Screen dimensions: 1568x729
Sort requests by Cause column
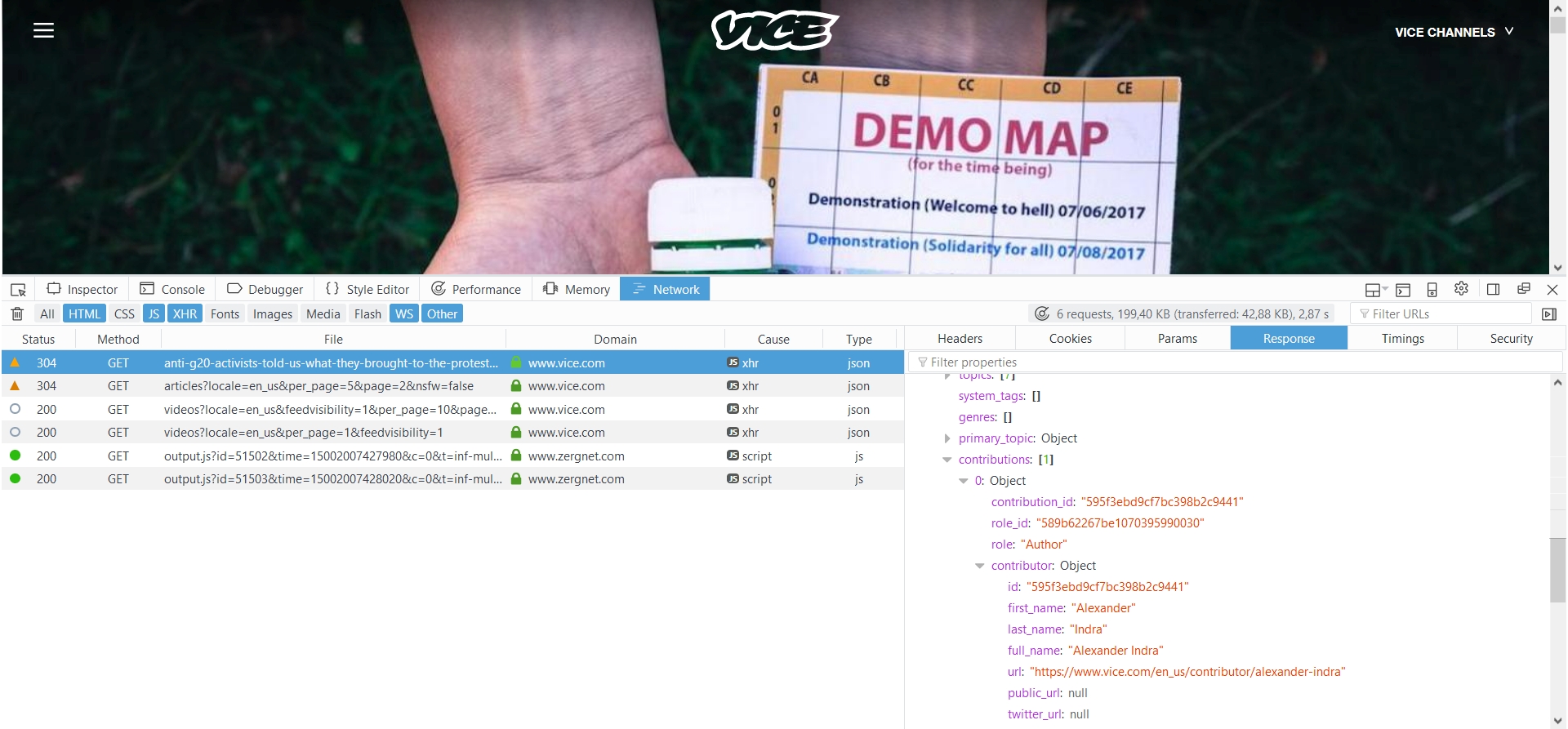[x=773, y=340]
